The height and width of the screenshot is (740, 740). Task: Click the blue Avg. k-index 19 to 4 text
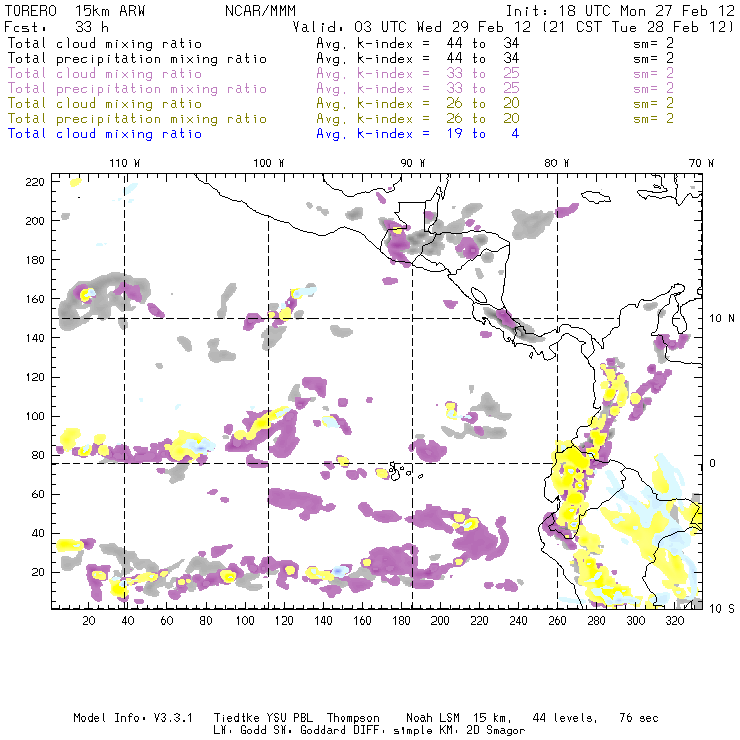click(x=417, y=134)
